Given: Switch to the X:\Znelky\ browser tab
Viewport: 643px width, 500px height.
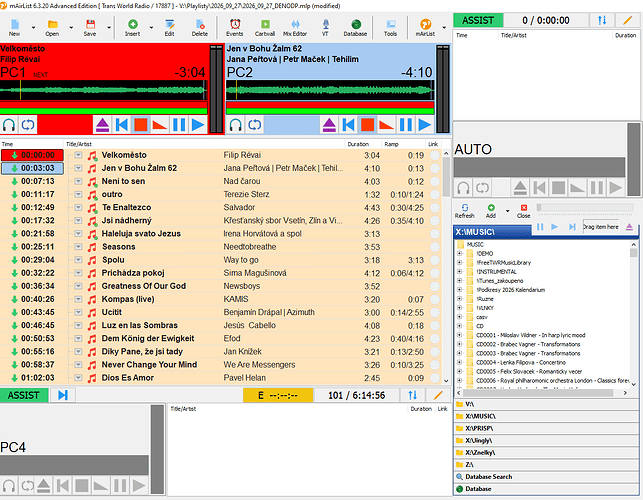Looking at the screenshot, I should tap(546, 452).
